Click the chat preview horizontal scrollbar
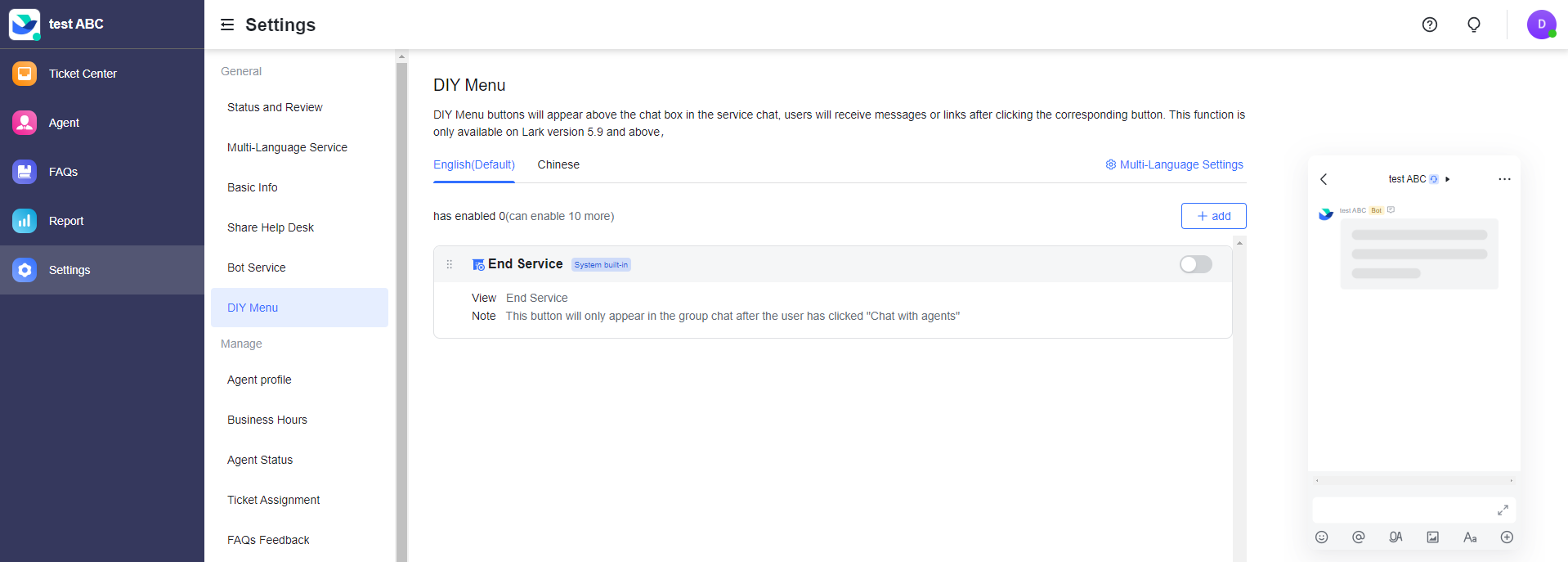The height and width of the screenshot is (562, 1568). pos(1414,481)
